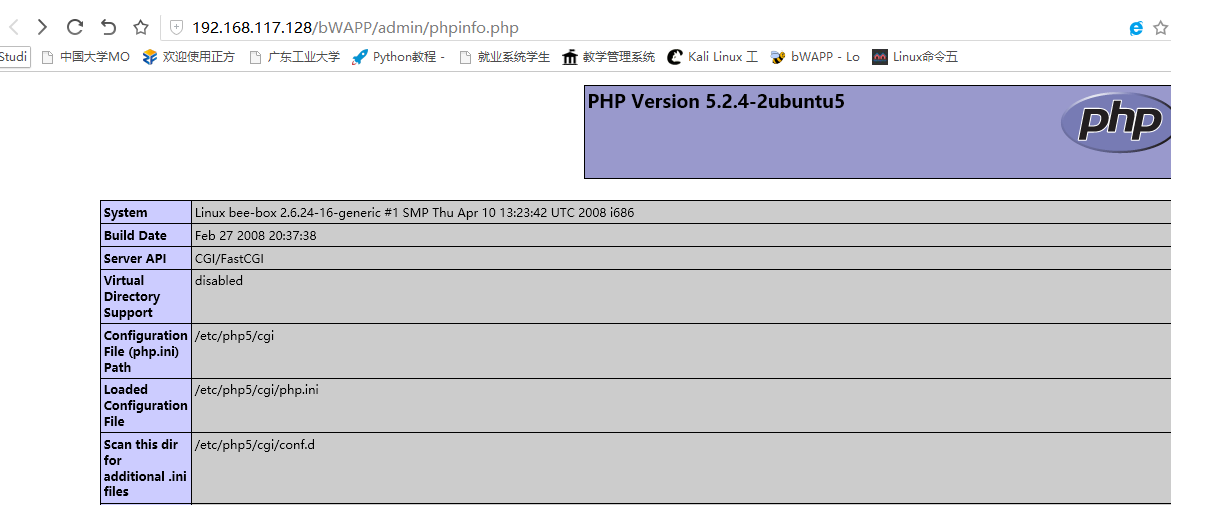Click the Configuration File (php.ini) Path label
This screenshot has width=1216, height=517.
(146, 351)
